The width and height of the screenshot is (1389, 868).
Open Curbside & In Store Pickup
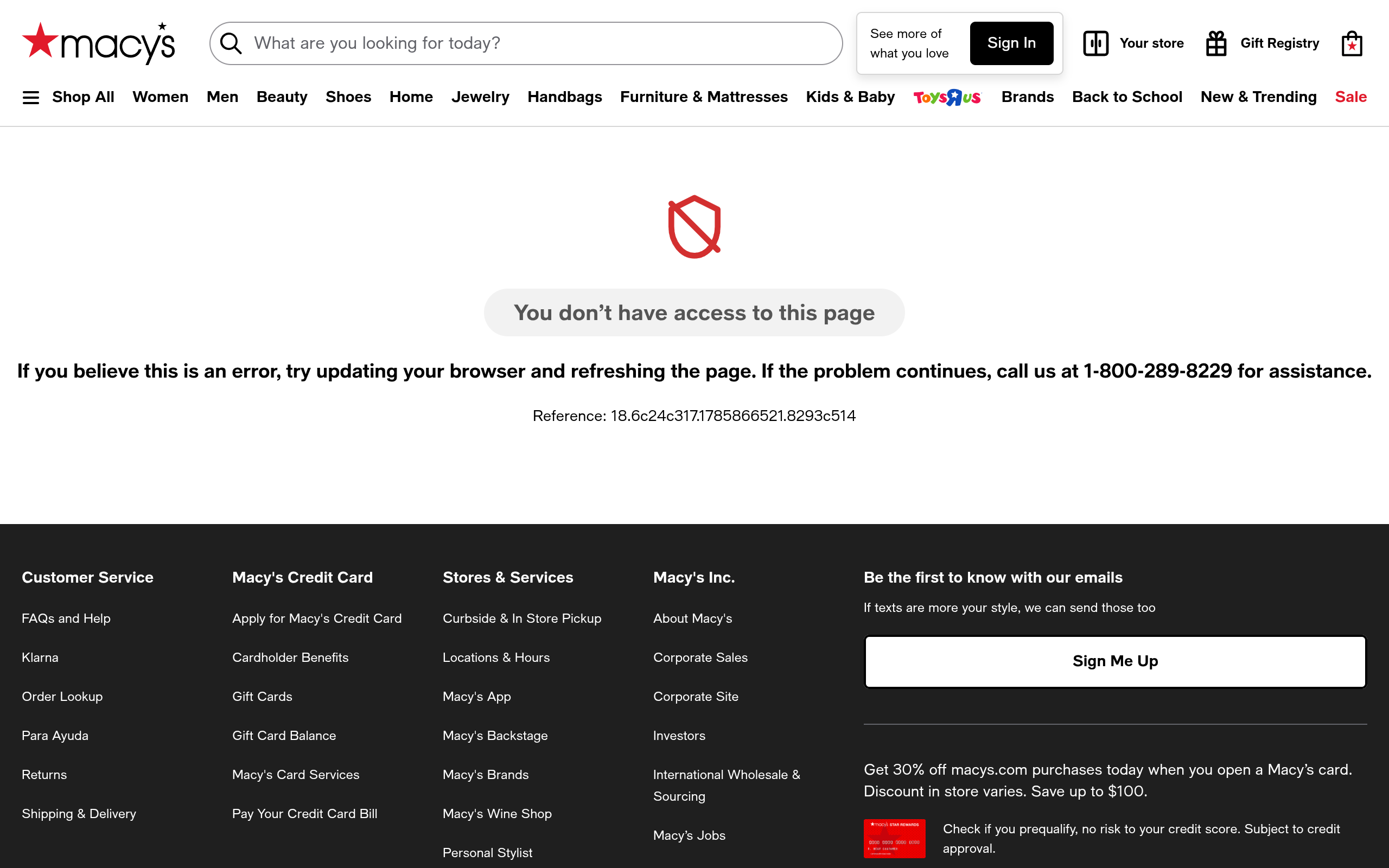tap(522, 618)
